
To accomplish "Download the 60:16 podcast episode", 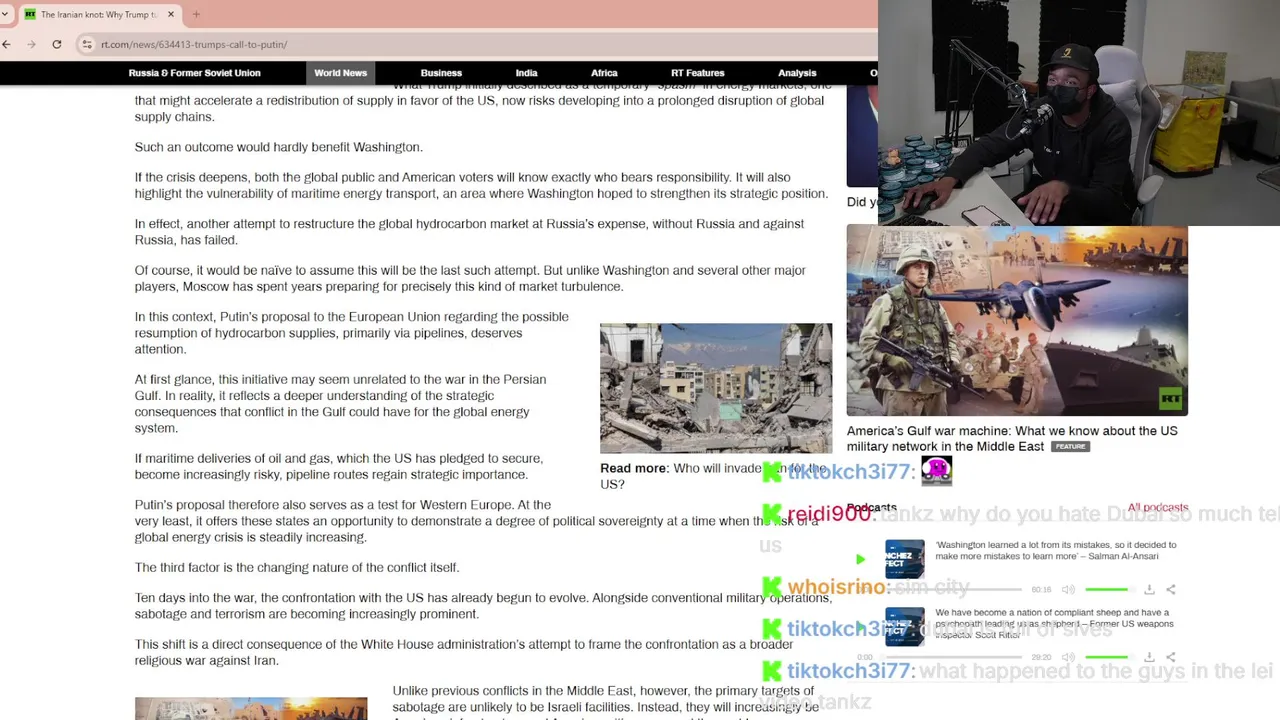I will [x=1149, y=590].
